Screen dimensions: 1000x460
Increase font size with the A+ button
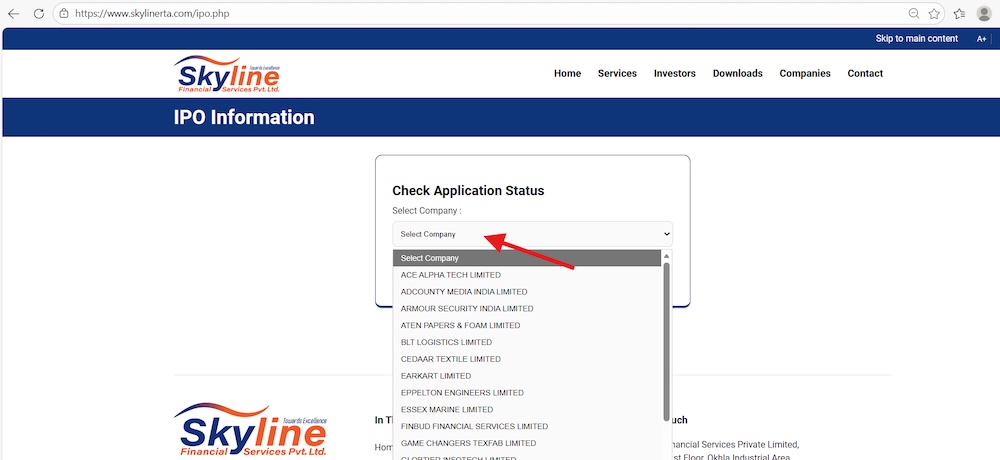click(982, 39)
